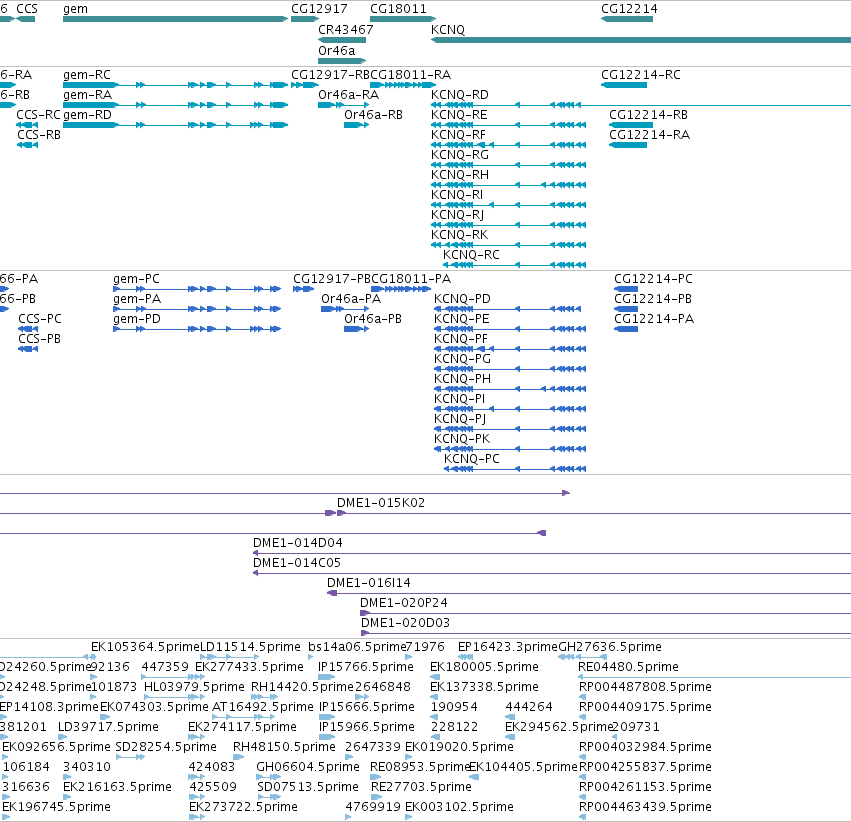851x822 pixels.
Task: Select transcript CG12917-RB
Action: point(331,74)
